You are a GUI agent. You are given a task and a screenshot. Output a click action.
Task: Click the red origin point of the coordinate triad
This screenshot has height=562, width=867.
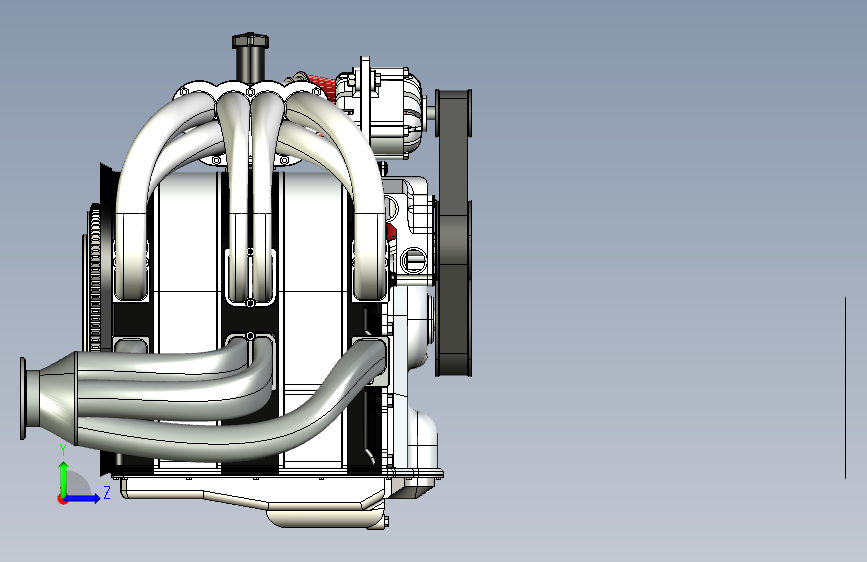tap(62, 499)
